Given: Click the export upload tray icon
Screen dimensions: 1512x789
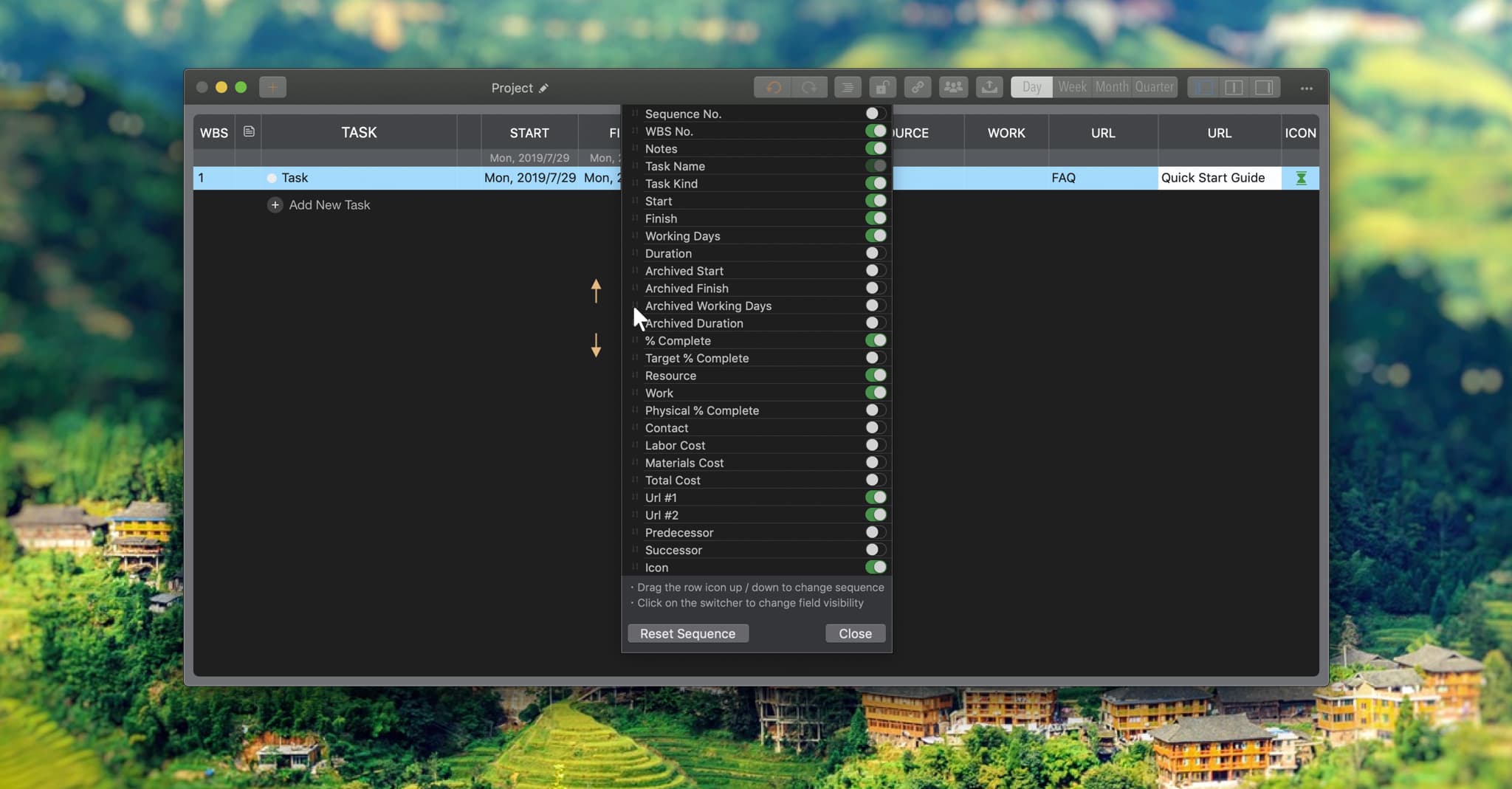Looking at the screenshot, I should 989,87.
